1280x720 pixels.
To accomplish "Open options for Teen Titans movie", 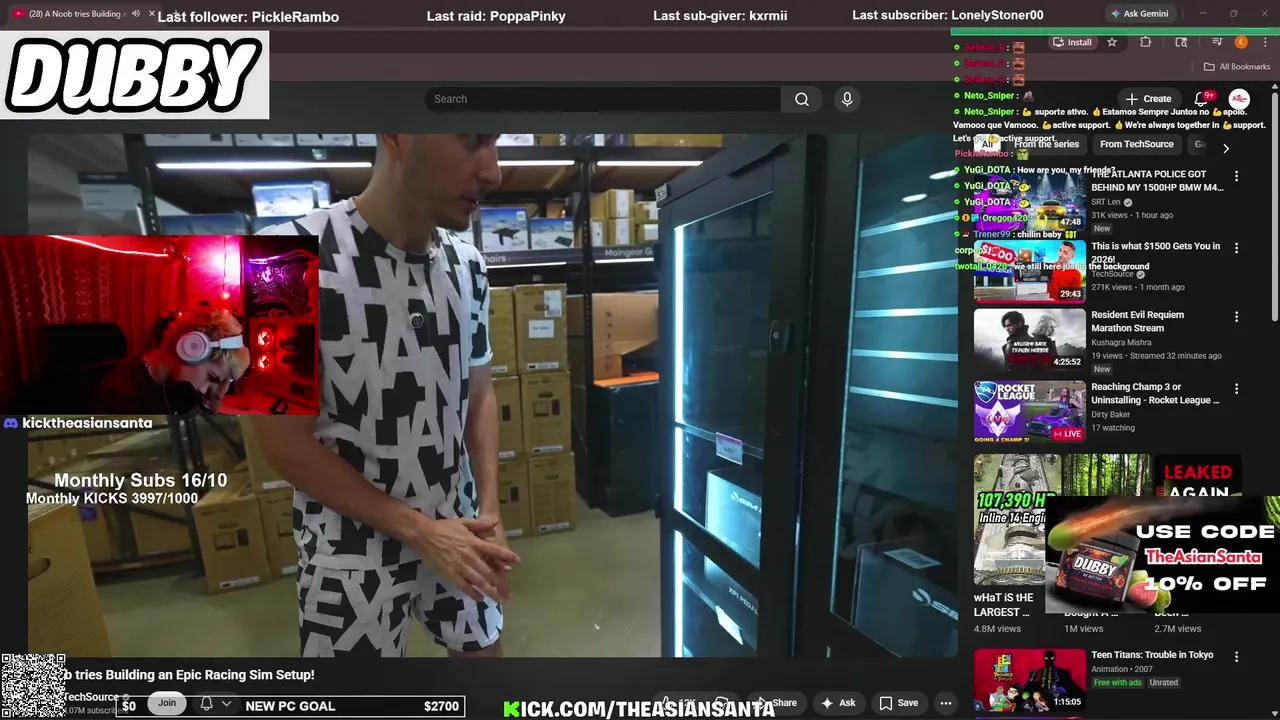I will click(x=1236, y=657).
